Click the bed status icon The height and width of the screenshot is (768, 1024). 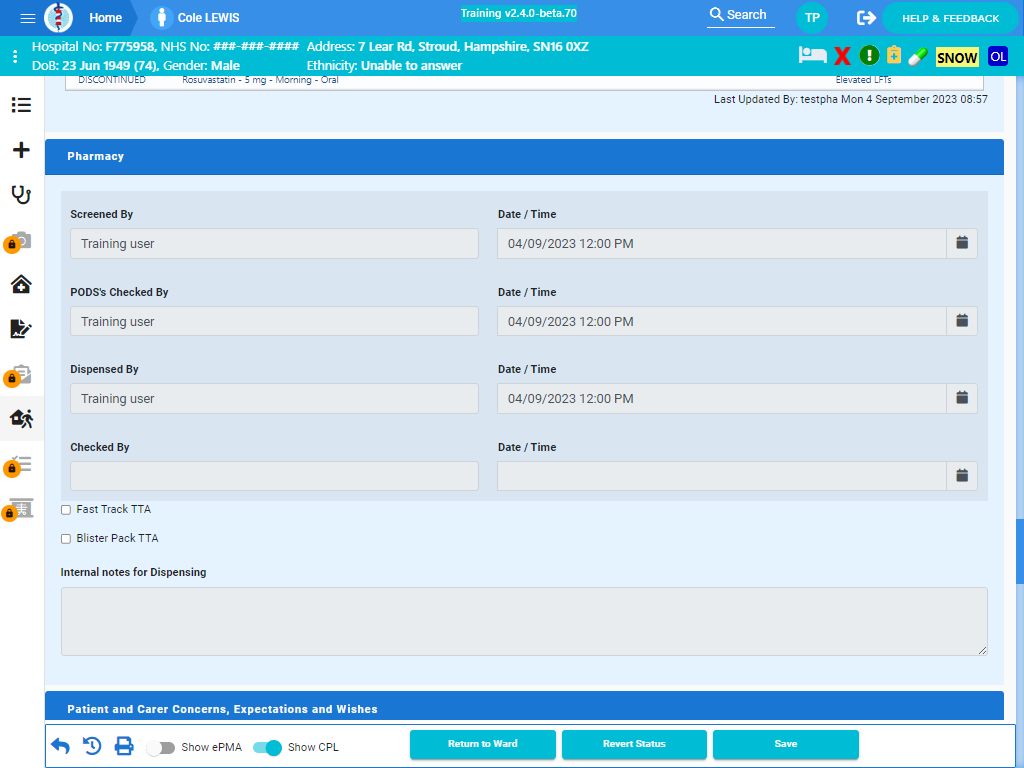[x=812, y=56]
